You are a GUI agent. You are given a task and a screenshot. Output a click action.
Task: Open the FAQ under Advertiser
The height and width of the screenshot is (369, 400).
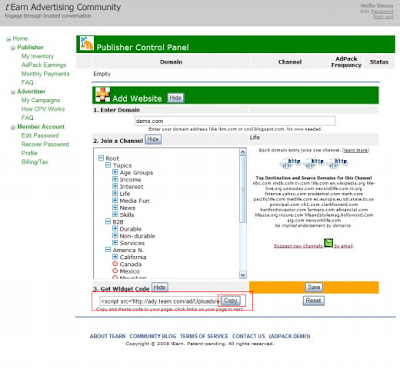point(27,118)
